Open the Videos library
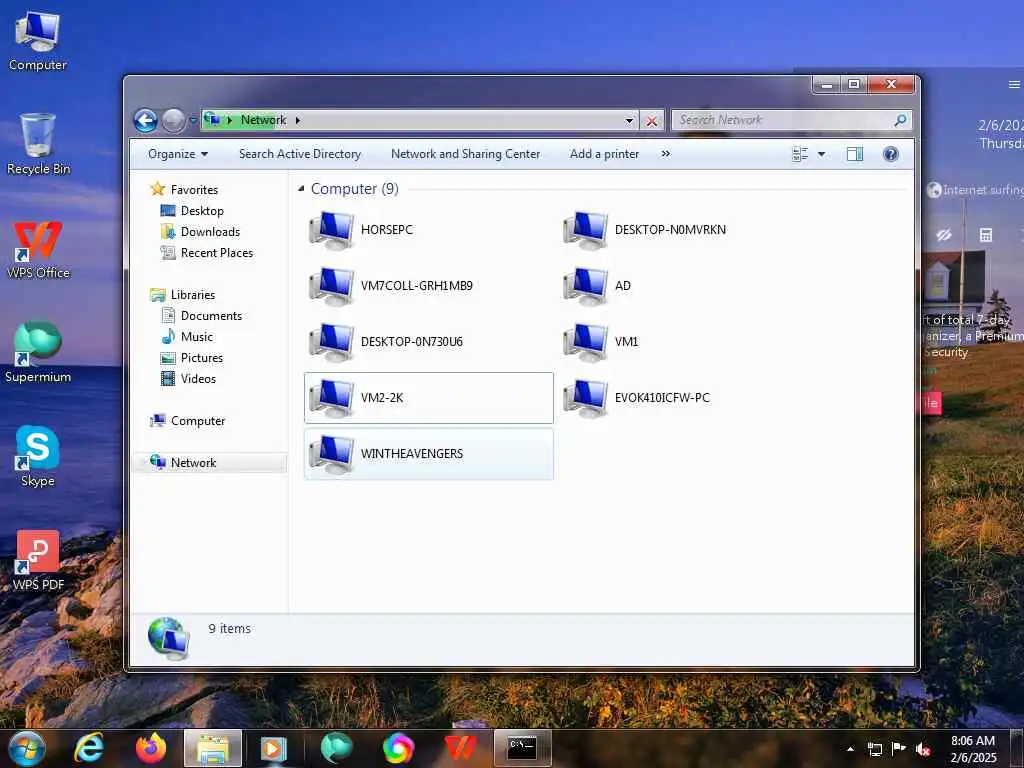 pos(198,379)
